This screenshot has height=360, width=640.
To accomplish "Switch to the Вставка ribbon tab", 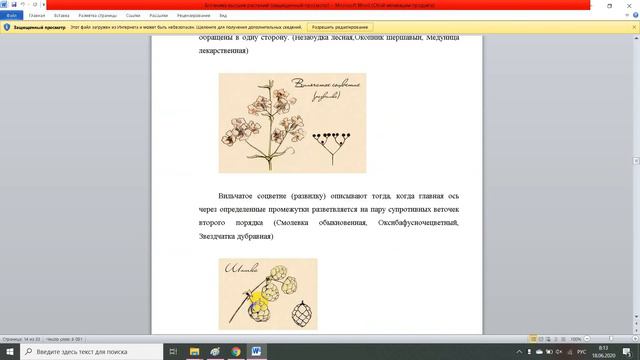I will (62, 16).
